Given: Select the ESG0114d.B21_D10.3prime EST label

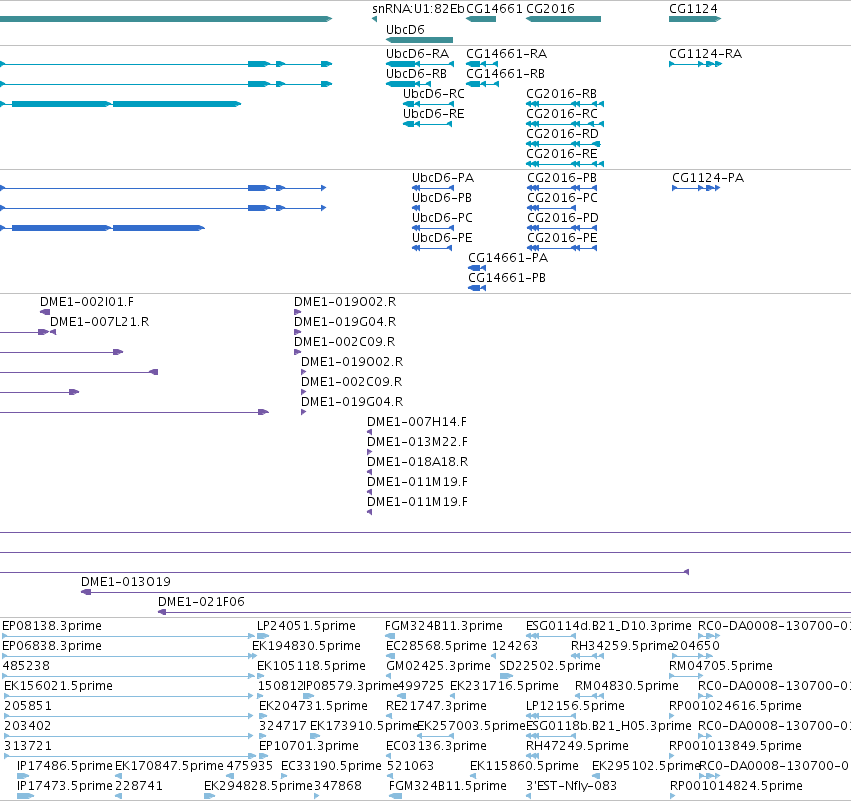Looking at the screenshot, I should 609,626.
